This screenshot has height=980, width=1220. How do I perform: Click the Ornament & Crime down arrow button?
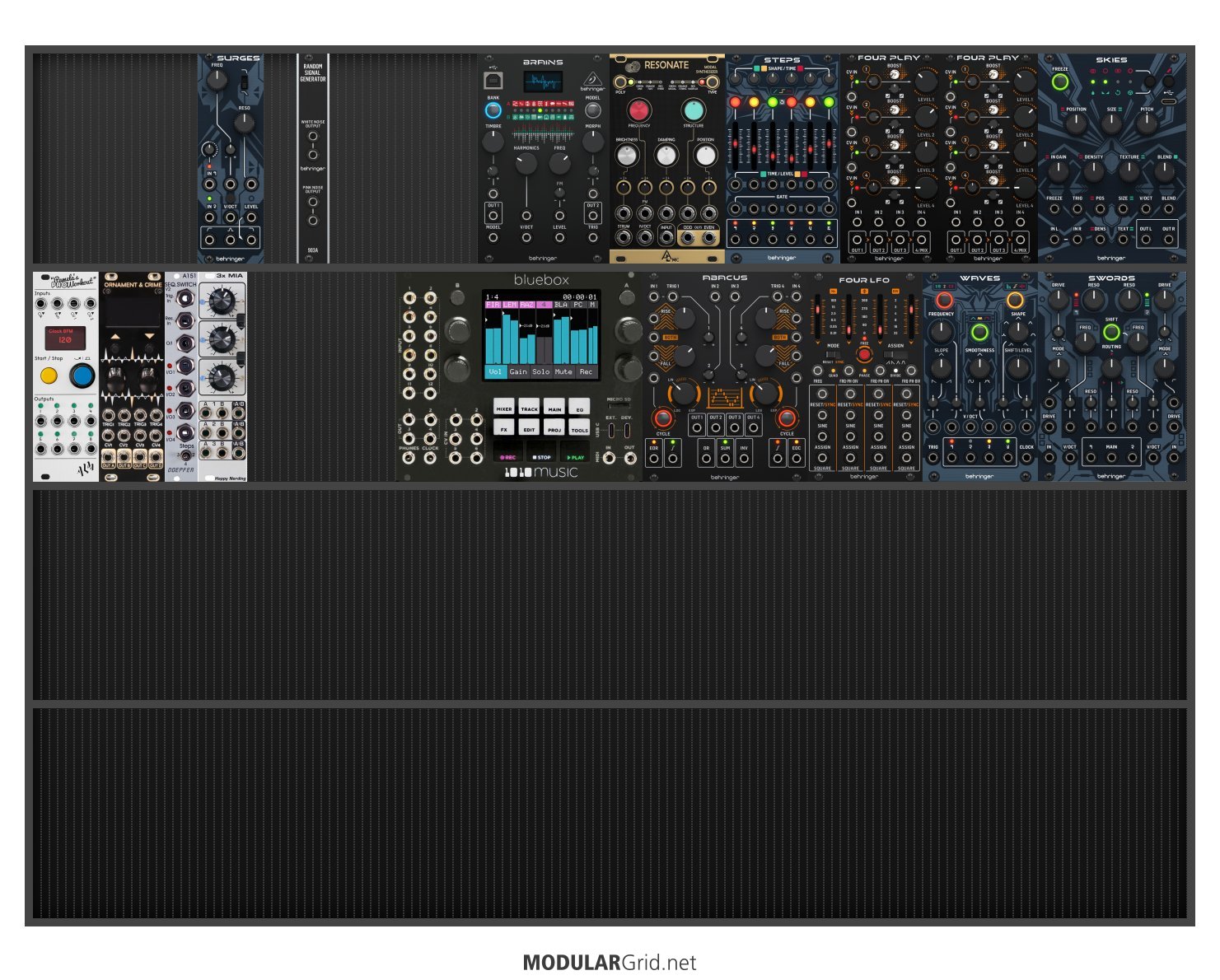148,338
